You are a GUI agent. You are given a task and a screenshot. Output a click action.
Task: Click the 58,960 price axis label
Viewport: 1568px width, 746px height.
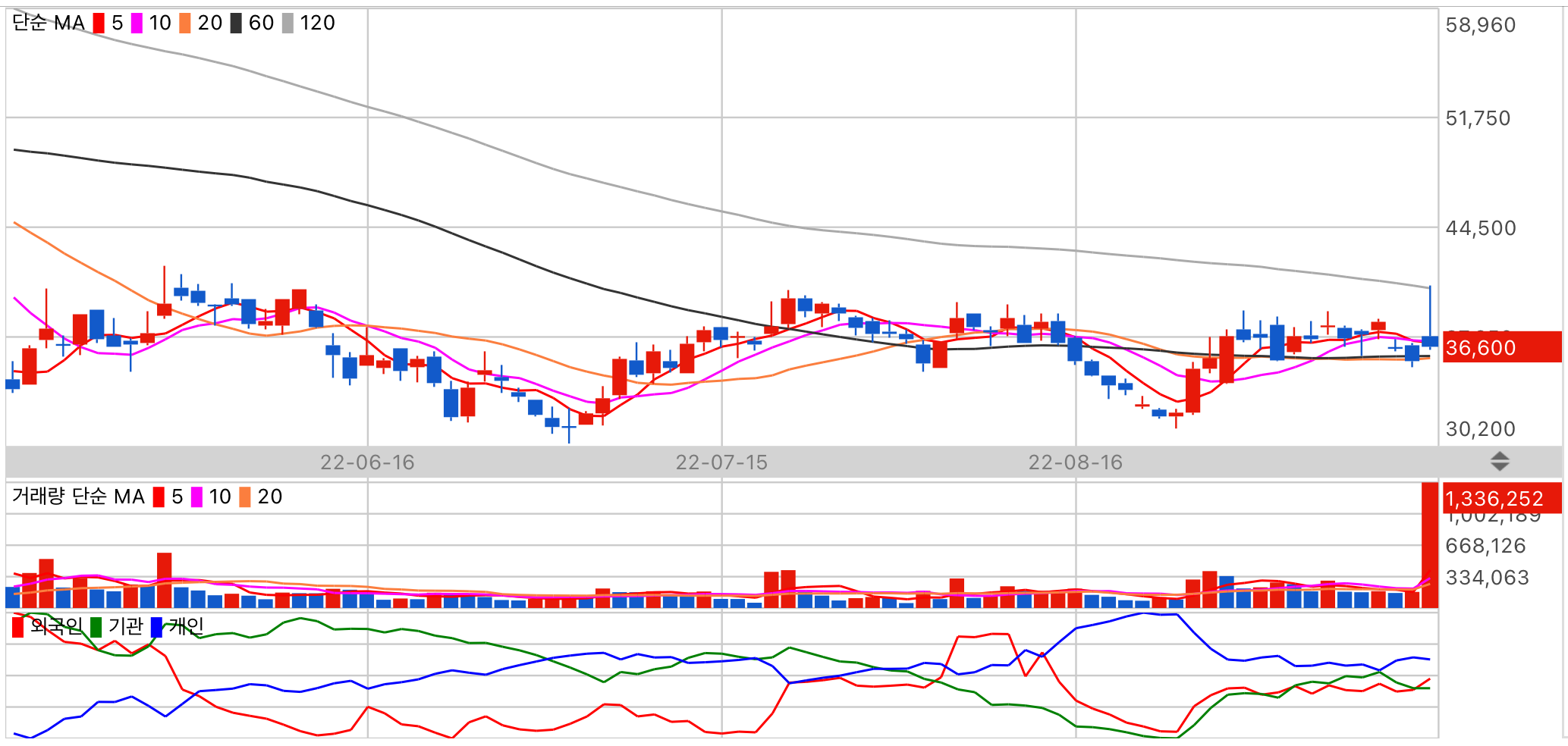pos(1480,25)
